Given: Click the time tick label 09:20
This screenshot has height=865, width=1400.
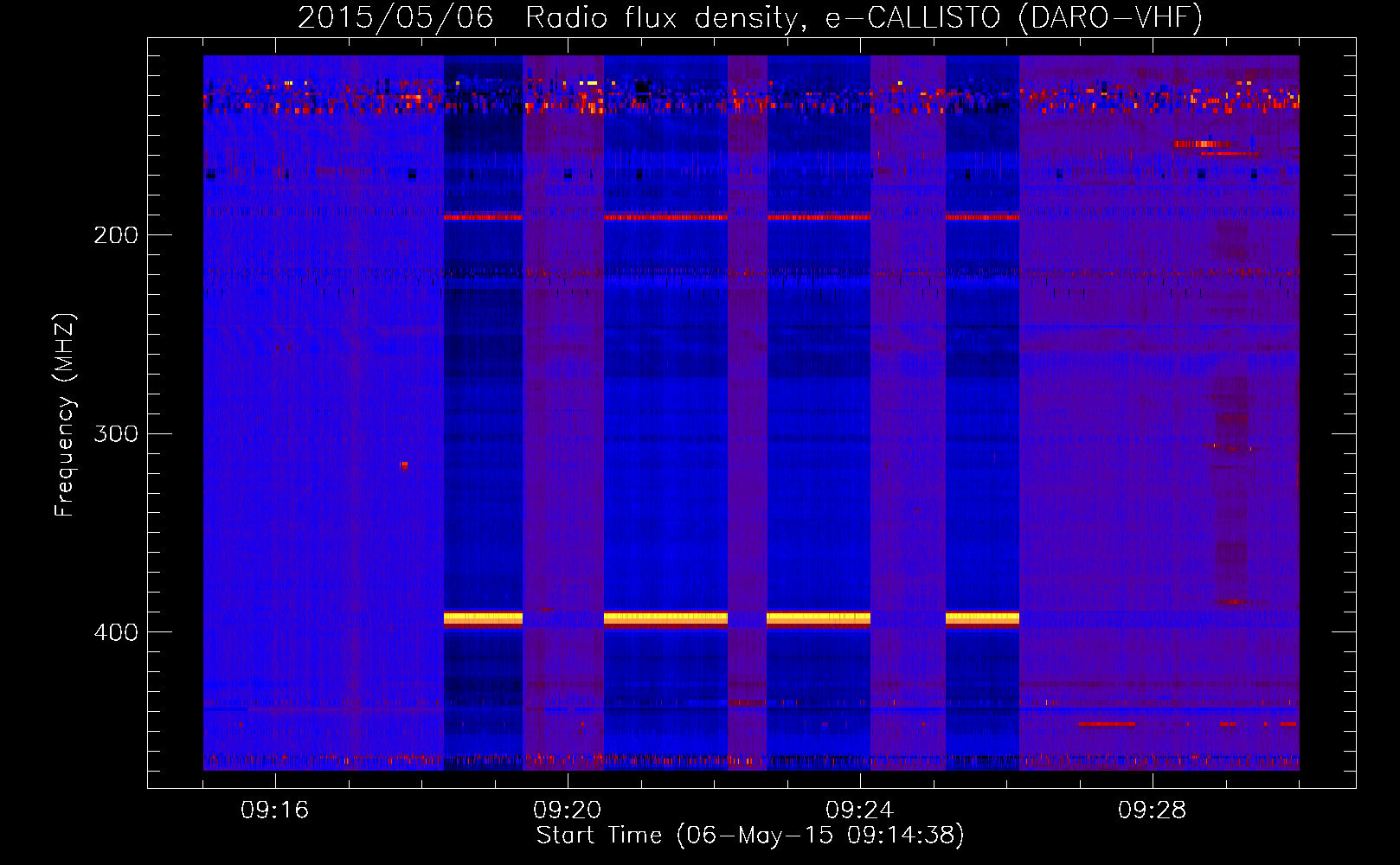Looking at the screenshot, I should [567, 811].
